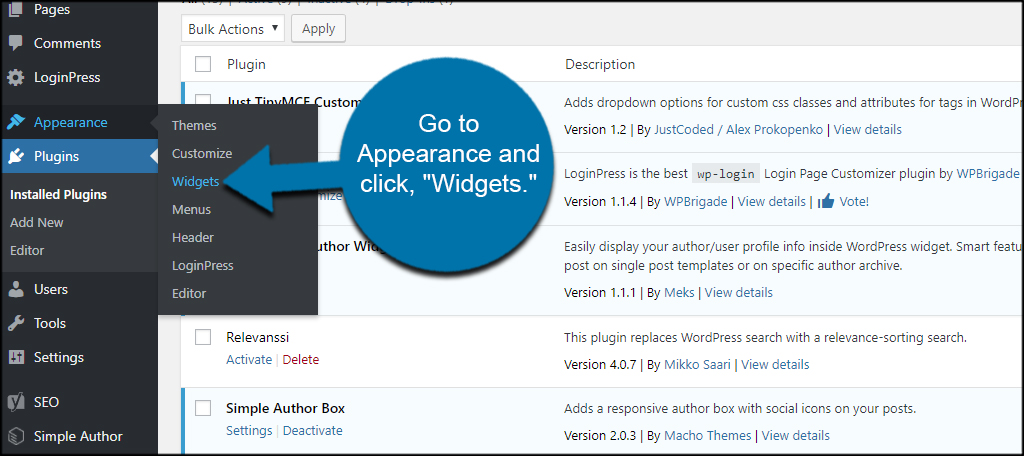Open Themes in Appearance submenu
Image resolution: width=1024 pixels, height=456 pixels.
(194, 125)
